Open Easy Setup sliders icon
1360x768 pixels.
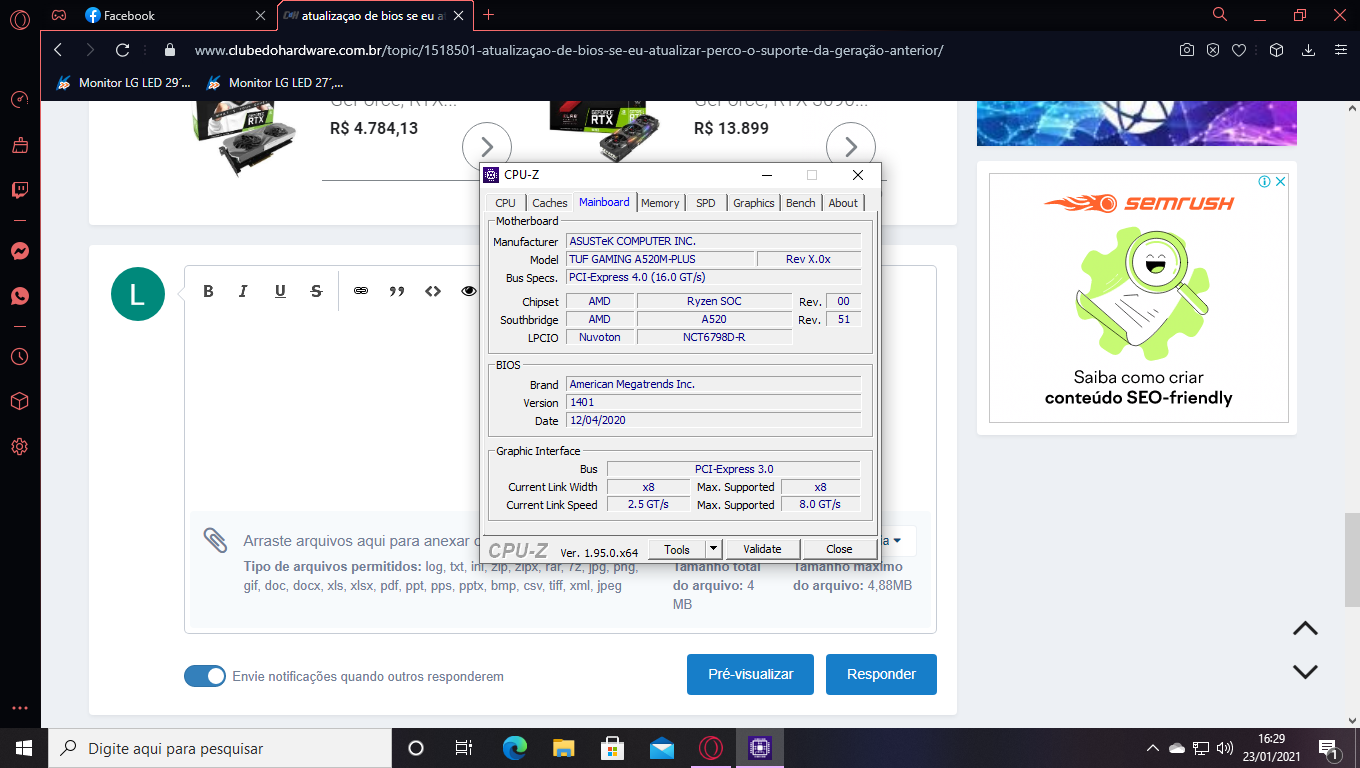[x=1340, y=50]
